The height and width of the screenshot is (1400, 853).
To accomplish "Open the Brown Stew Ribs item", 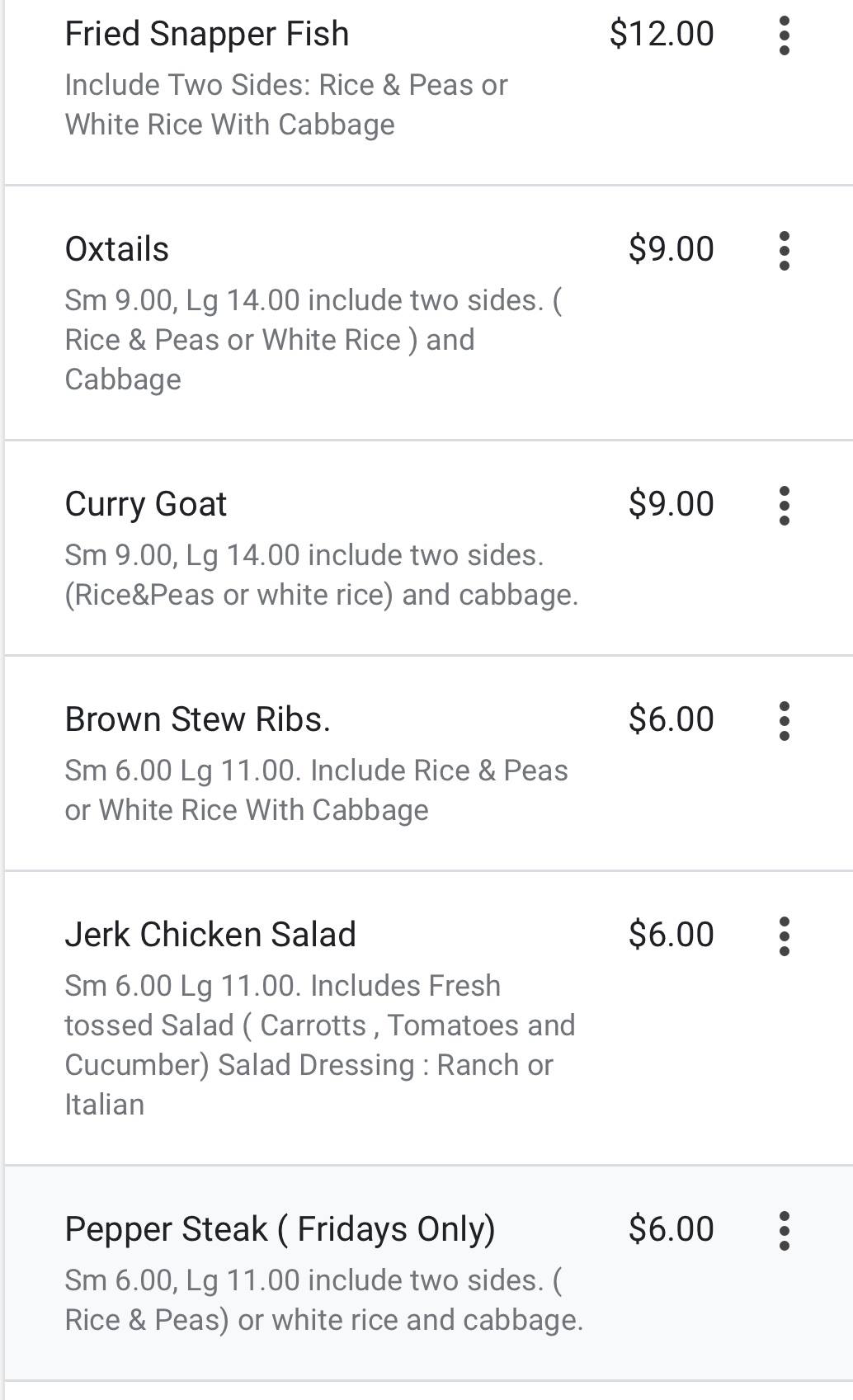I will click(x=198, y=719).
